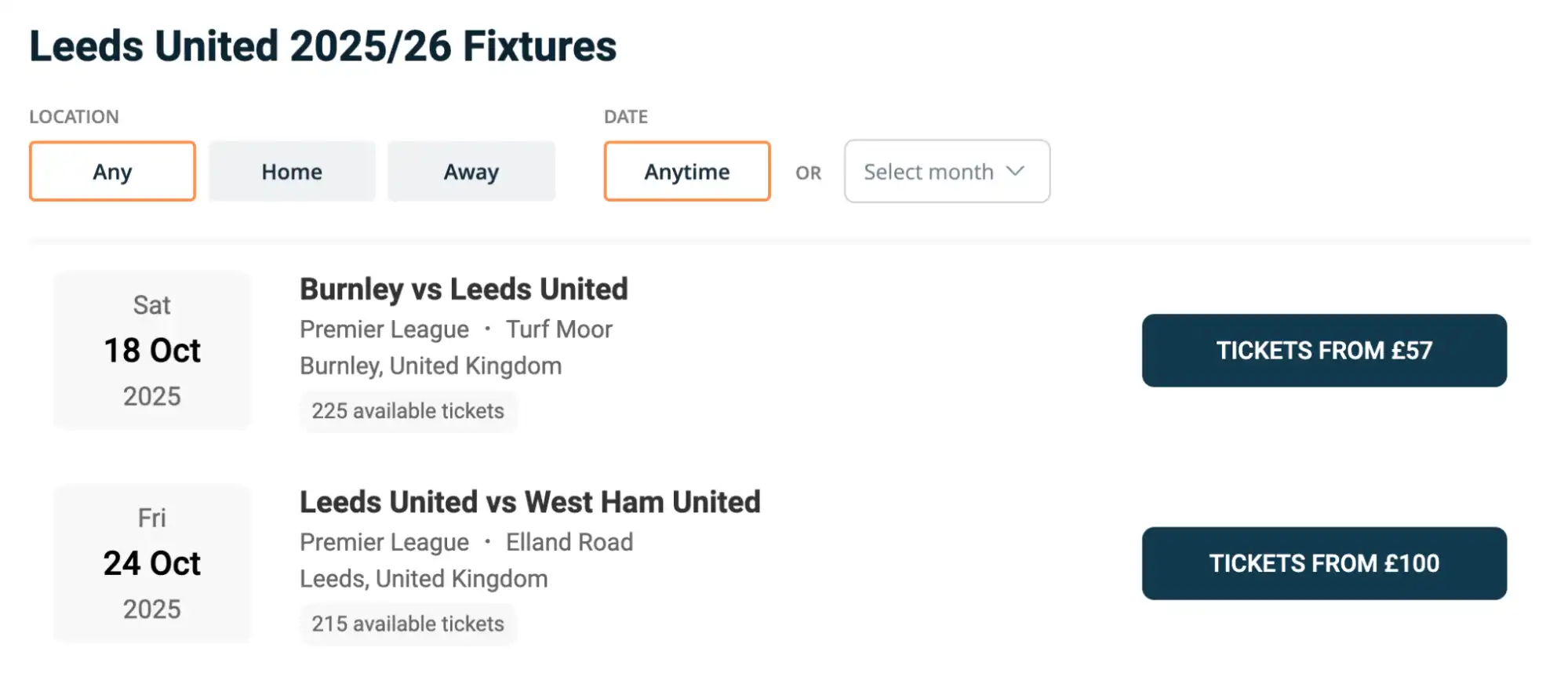Click the Turf Moor venue text
This screenshot has width=1568, height=695.
click(x=560, y=329)
